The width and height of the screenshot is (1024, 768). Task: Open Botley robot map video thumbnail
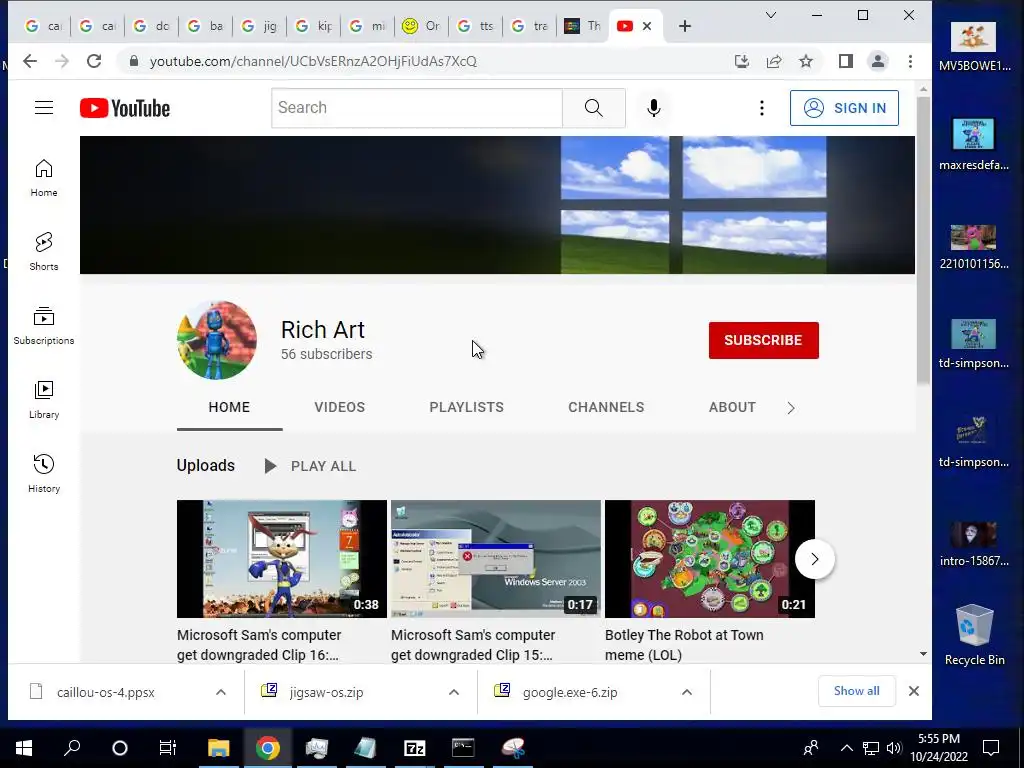[x=710, y=559]
